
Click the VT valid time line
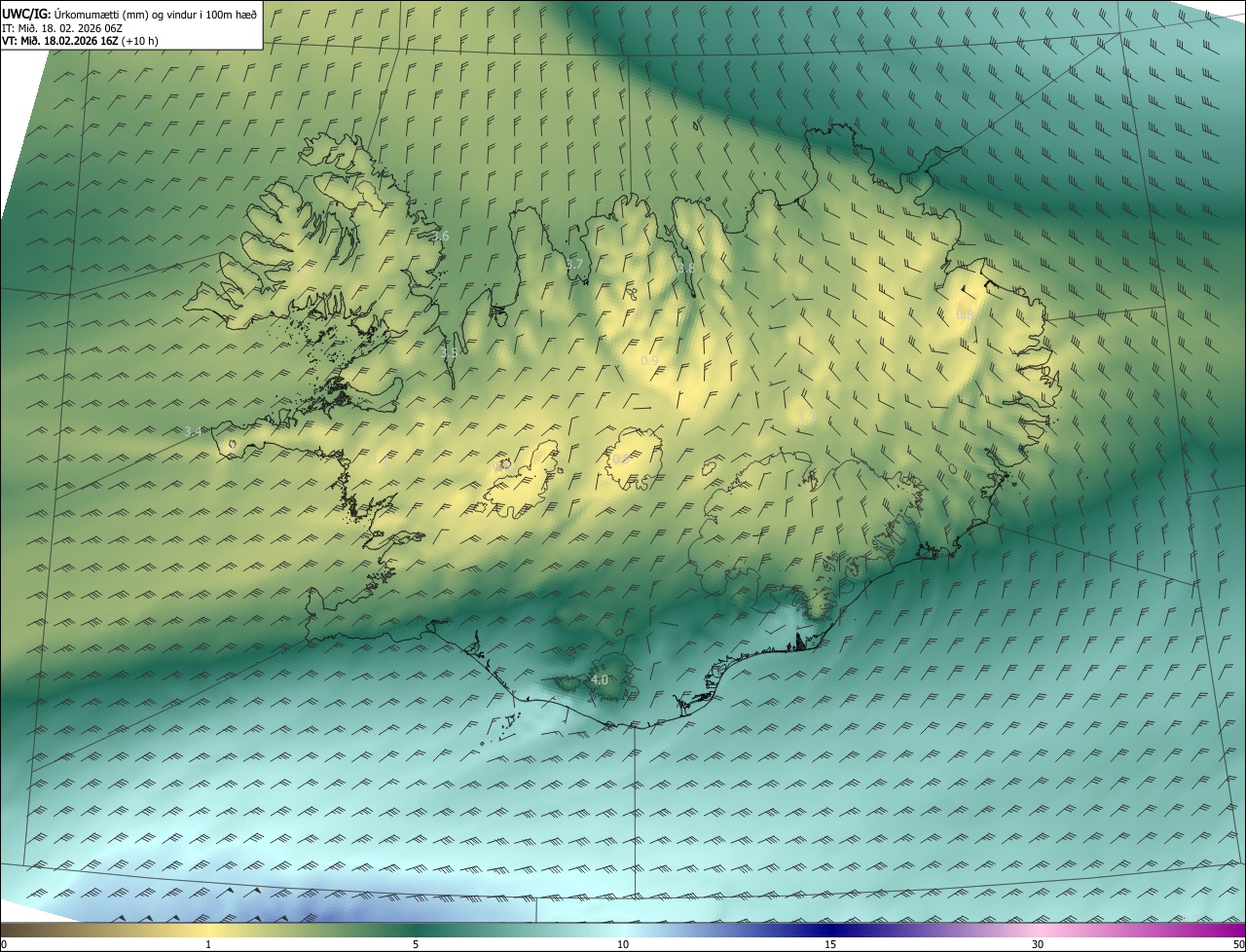pyautogui.click(x=80, y=41)
